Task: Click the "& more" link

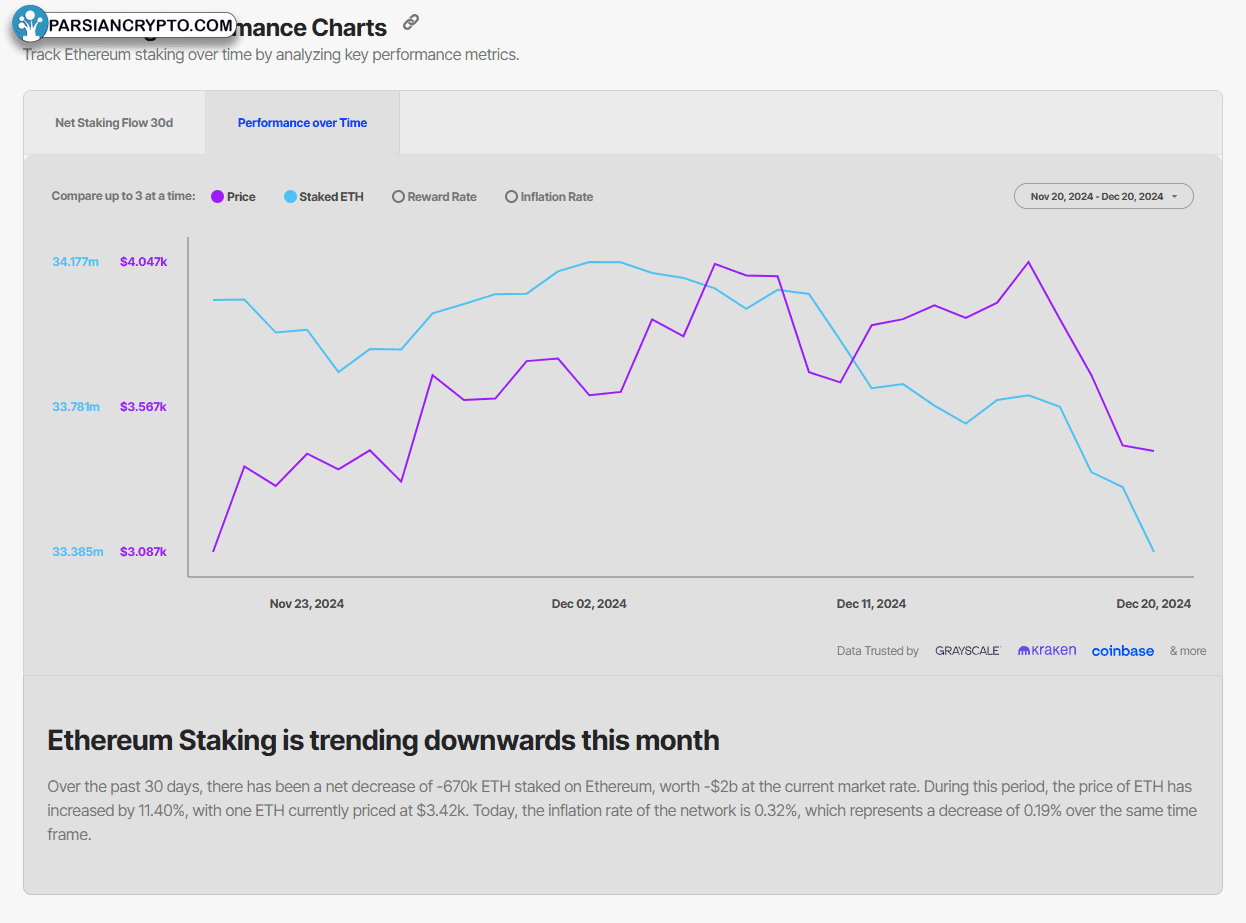Action: [1188, 651]
